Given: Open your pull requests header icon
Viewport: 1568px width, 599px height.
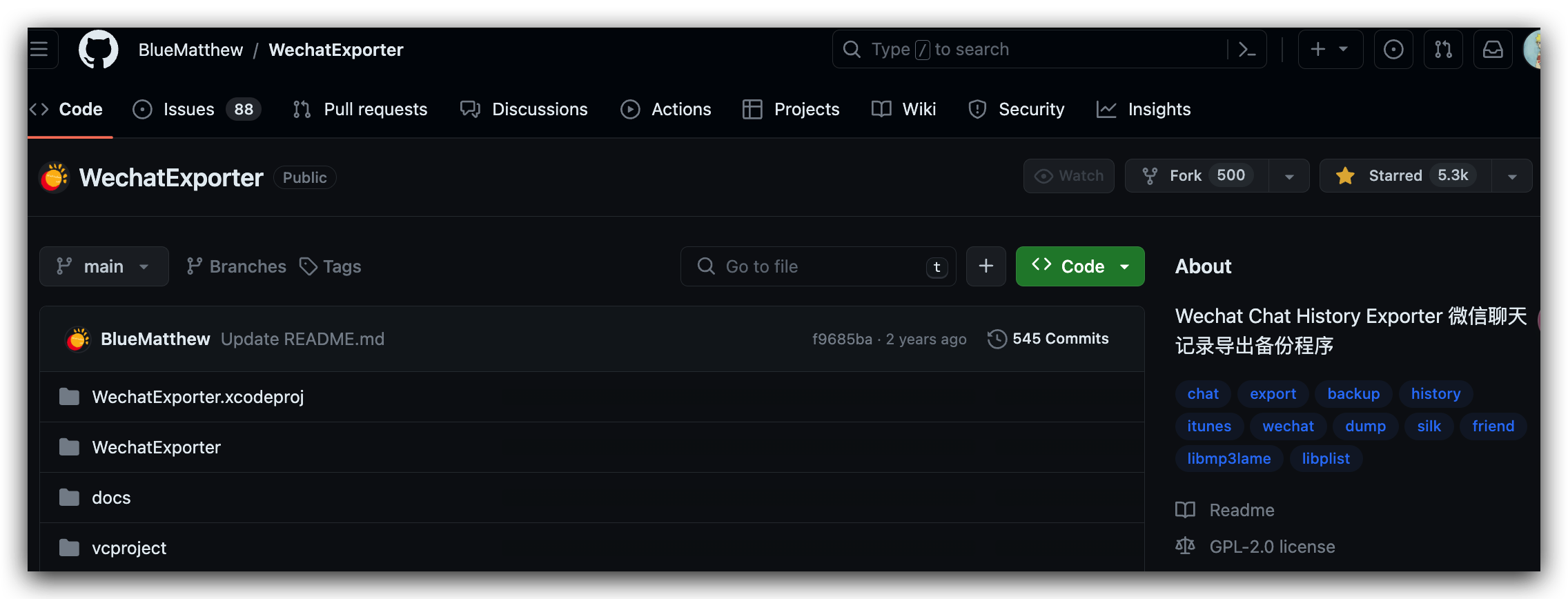Looking at the screenshot, I should pos(1443,49).
